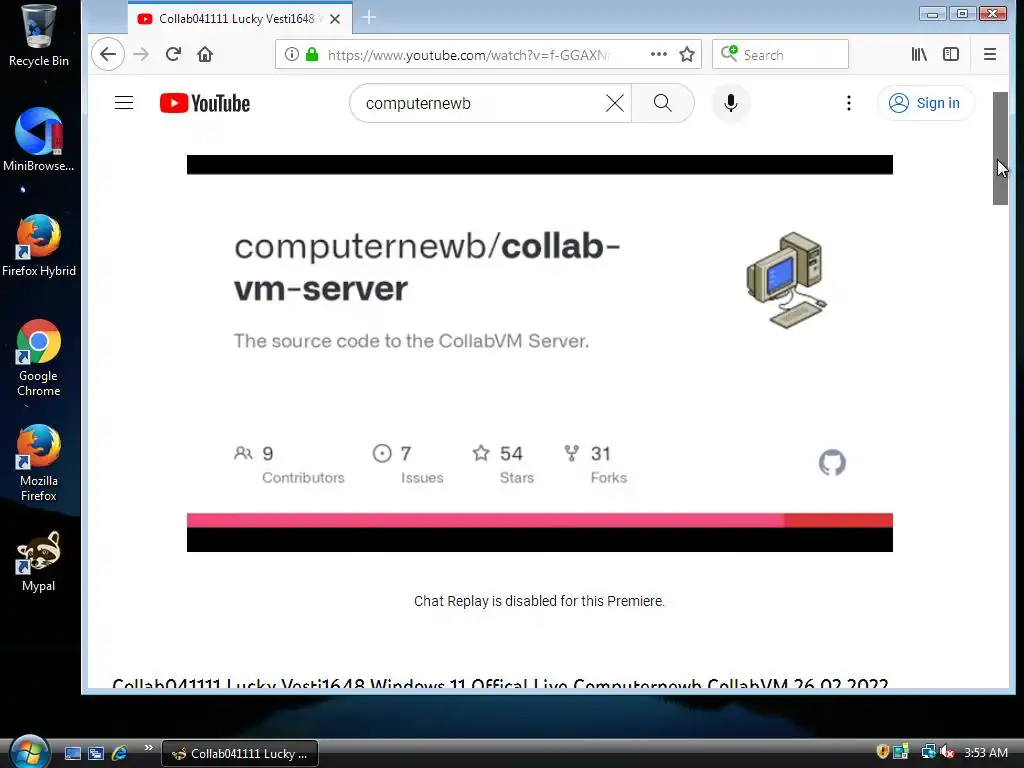Image resolution: width=1024 pixels, height=768 pixels.
Task: Seek in the video's pink progress bar
Action: click(x=539, y=520)
